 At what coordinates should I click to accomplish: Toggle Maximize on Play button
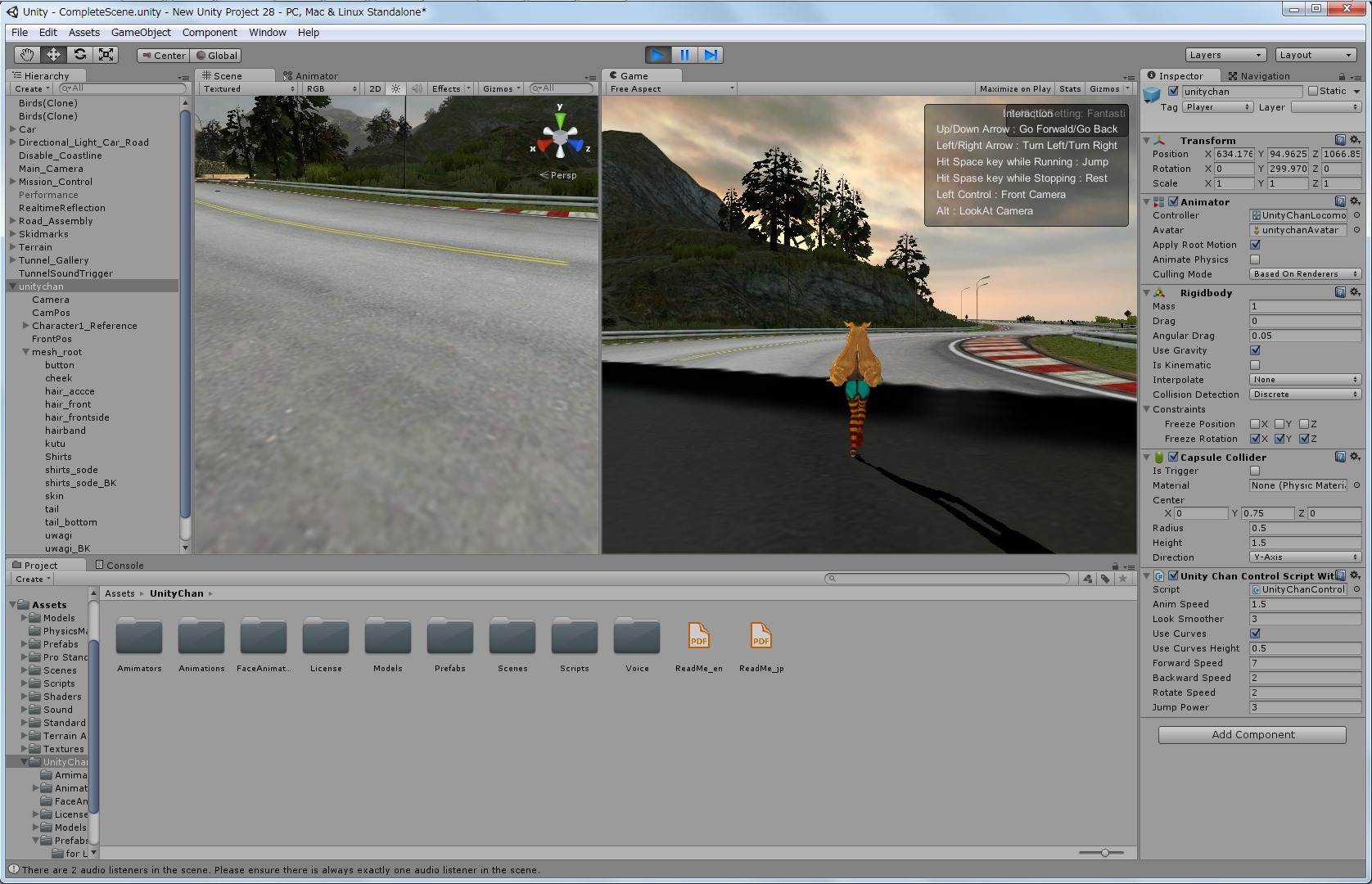(1014, 88)
